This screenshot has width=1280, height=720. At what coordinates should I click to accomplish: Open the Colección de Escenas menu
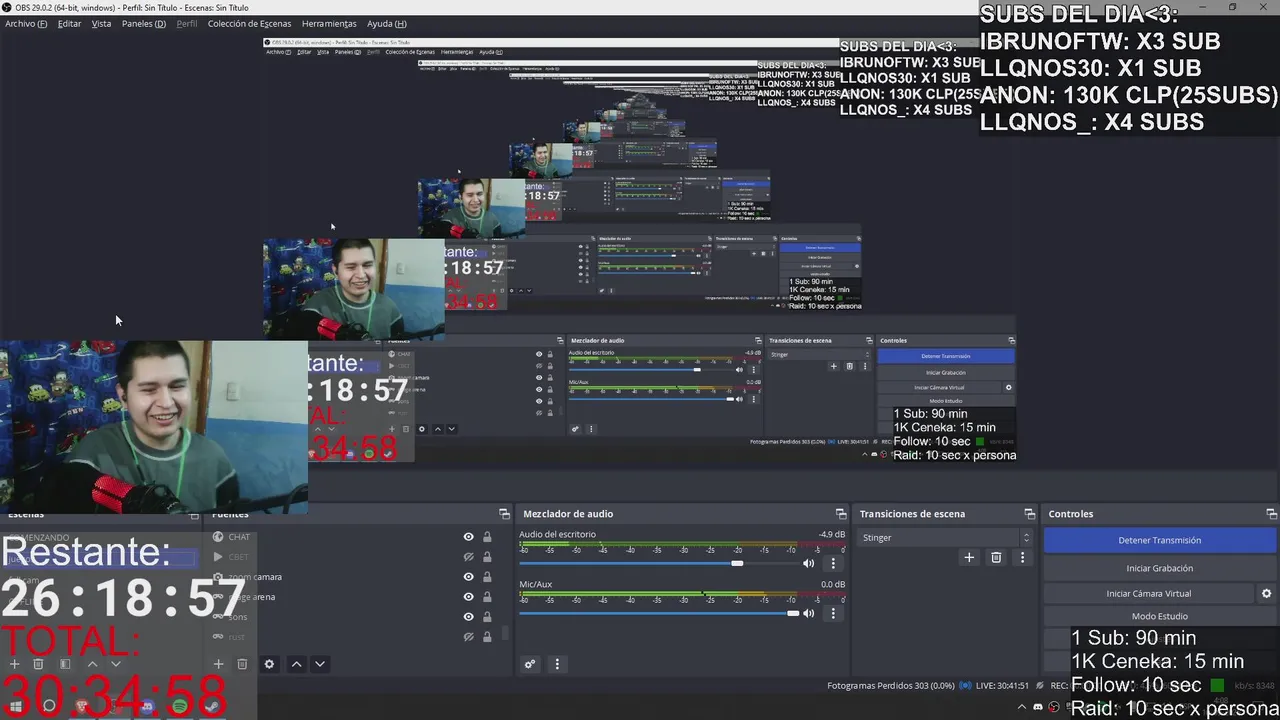tap(250, 23)
